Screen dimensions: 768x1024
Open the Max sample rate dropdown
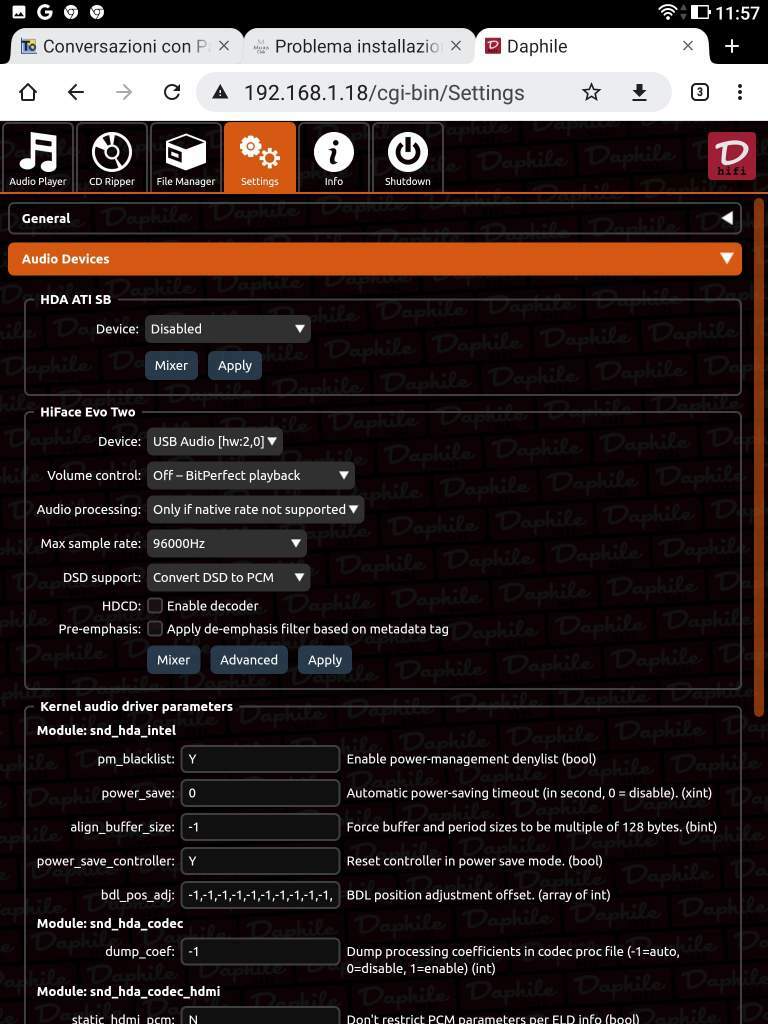[227, 543]
